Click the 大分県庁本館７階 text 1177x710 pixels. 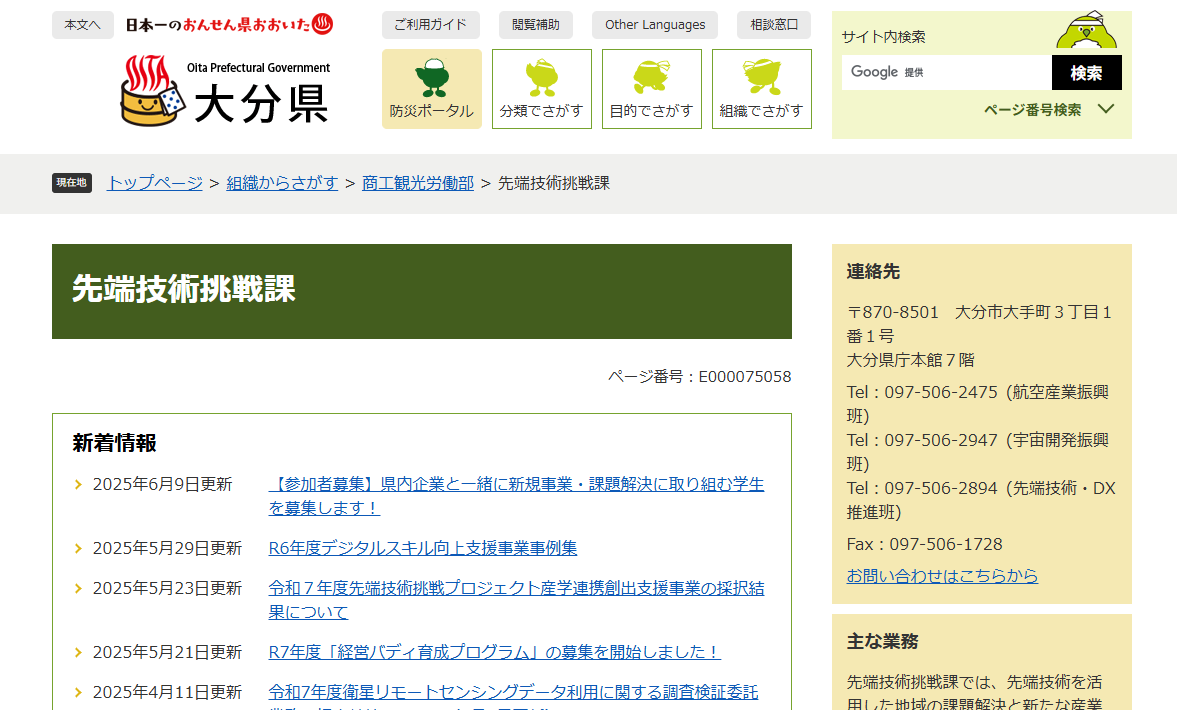click(x=911, y=360)
